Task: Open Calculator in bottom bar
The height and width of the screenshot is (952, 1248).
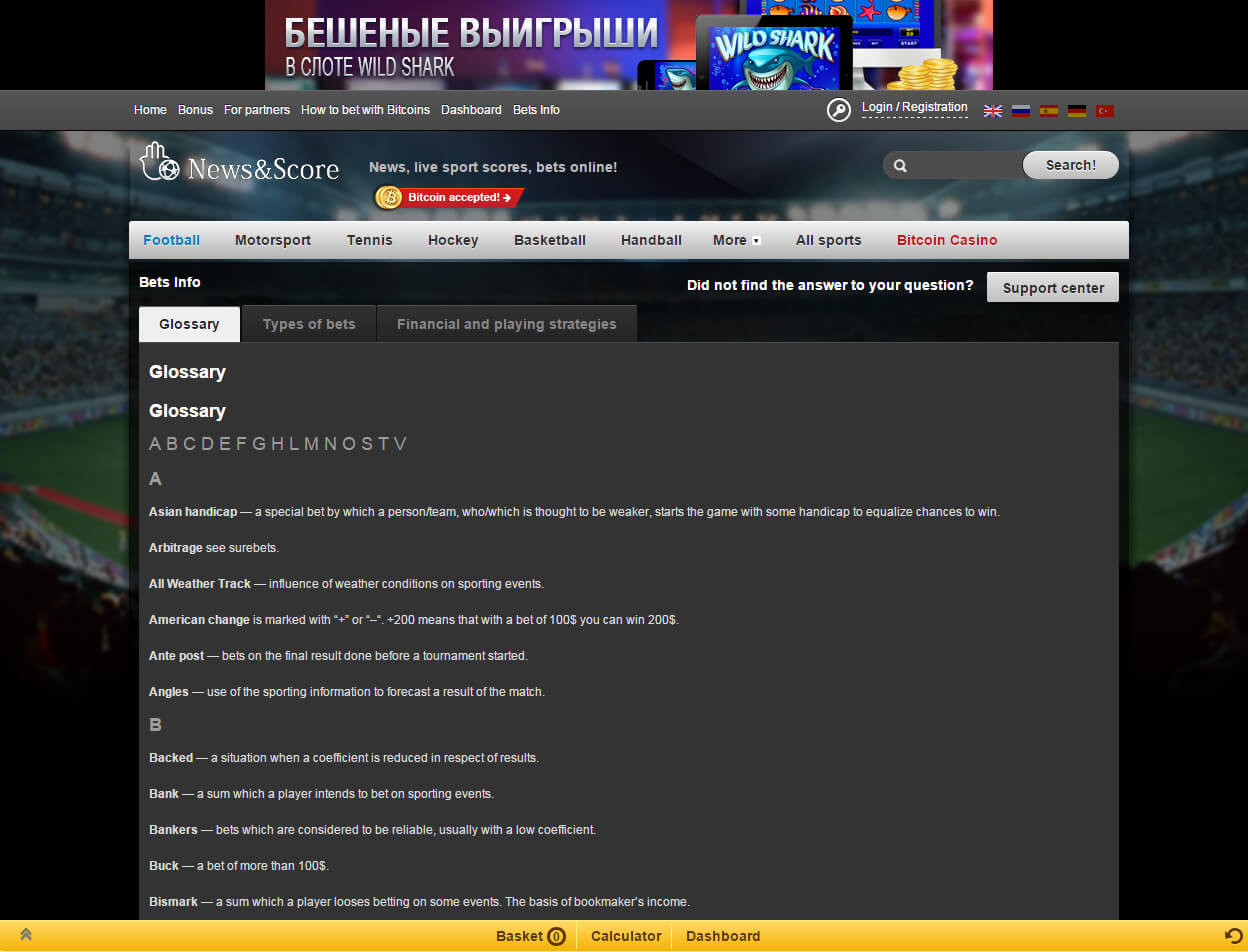Action: click(x=626, y=936)
